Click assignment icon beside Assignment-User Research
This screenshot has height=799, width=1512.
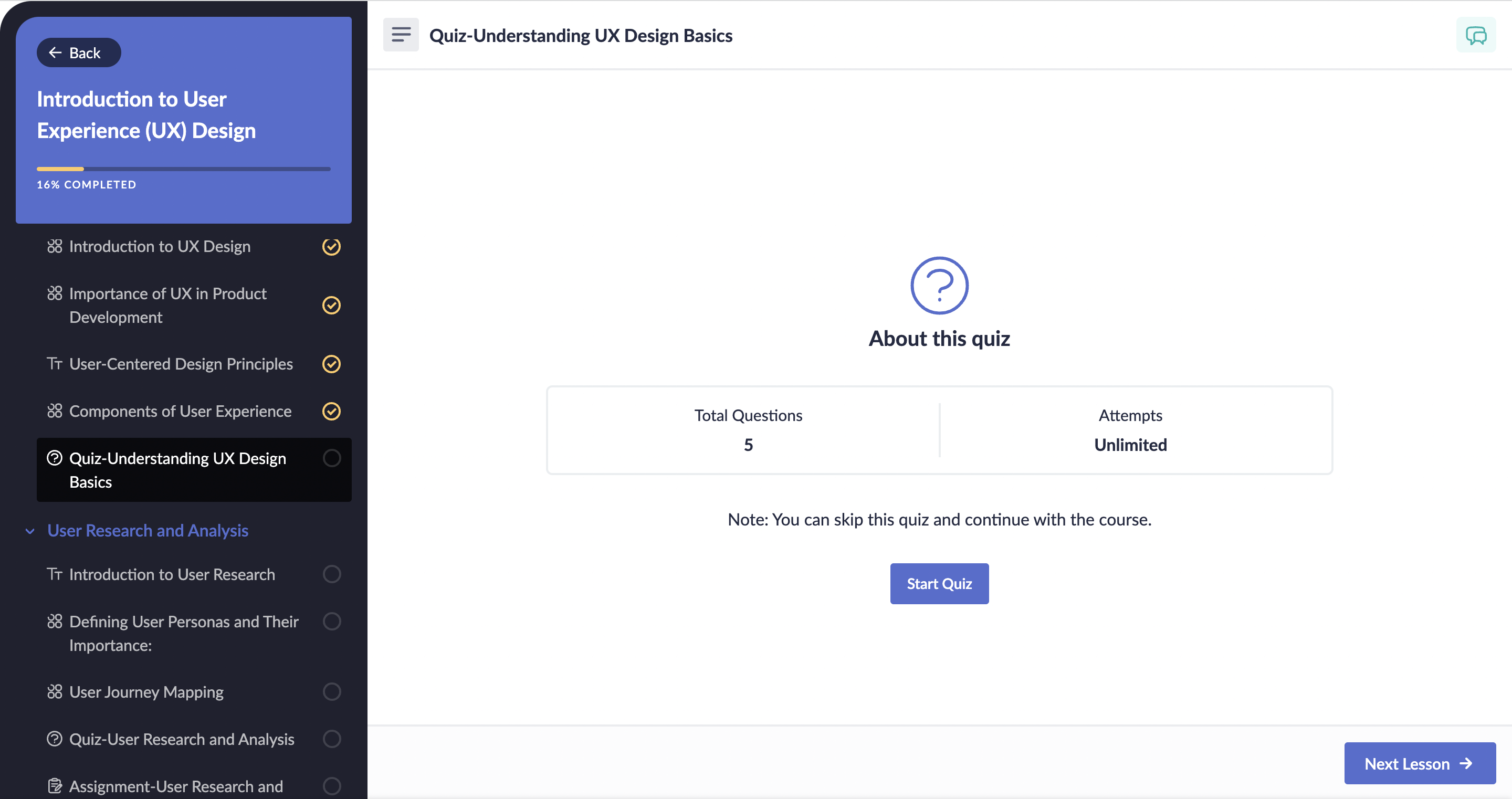pos(55,785)
